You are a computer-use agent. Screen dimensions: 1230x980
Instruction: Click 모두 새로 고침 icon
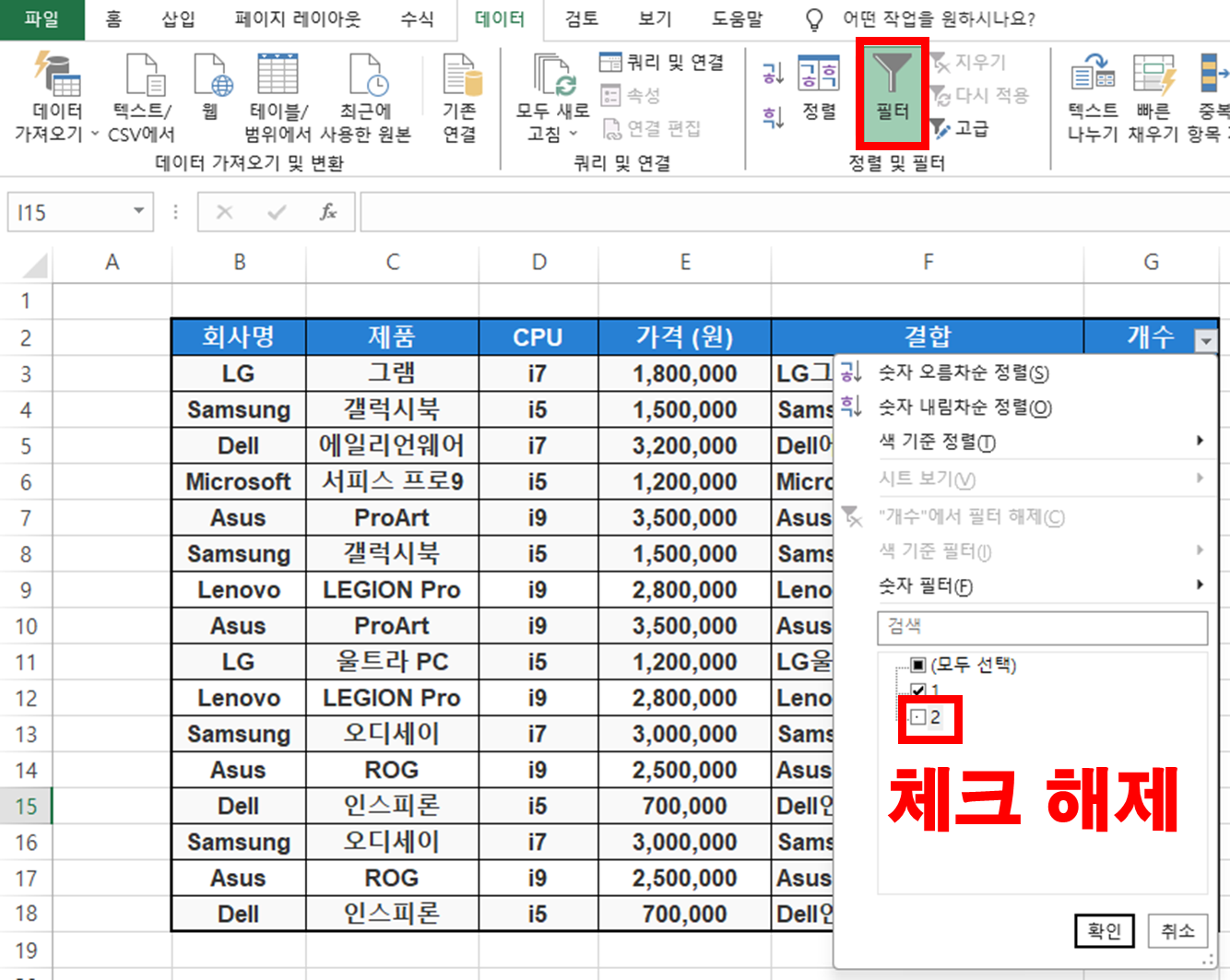click(x=553, y=74)
